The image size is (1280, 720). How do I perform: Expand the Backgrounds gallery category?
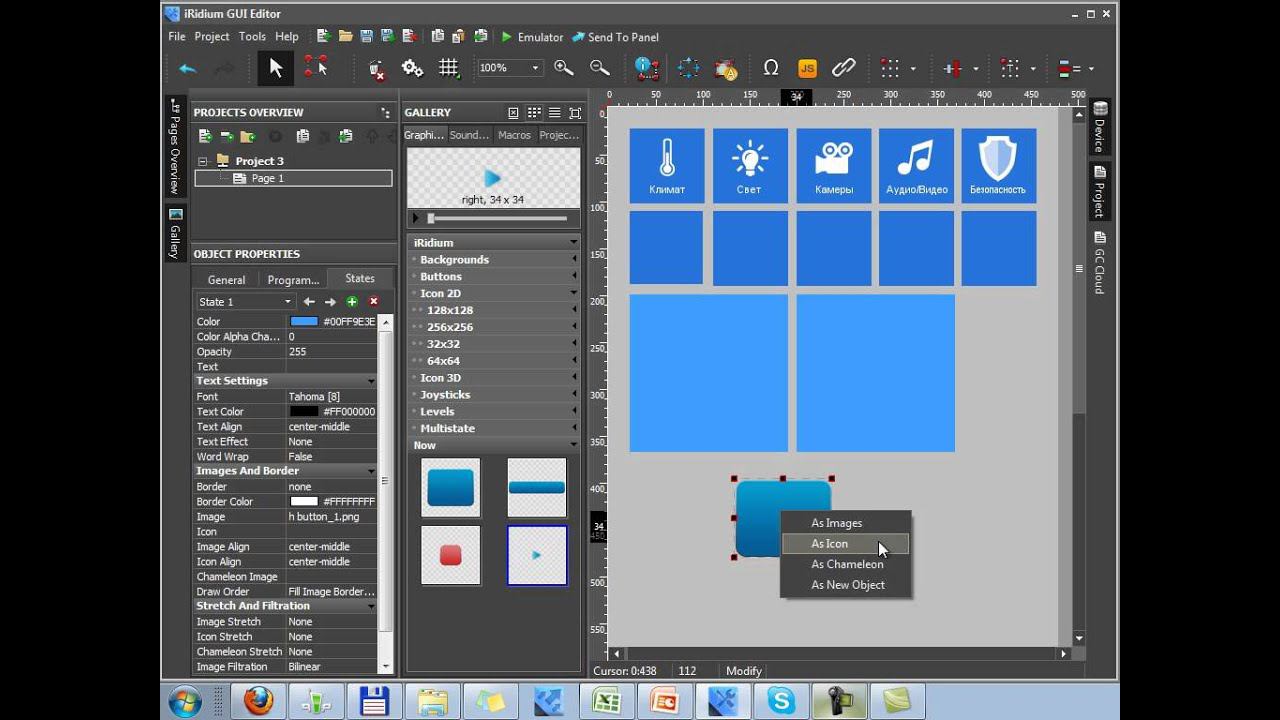tap(454, 260)
